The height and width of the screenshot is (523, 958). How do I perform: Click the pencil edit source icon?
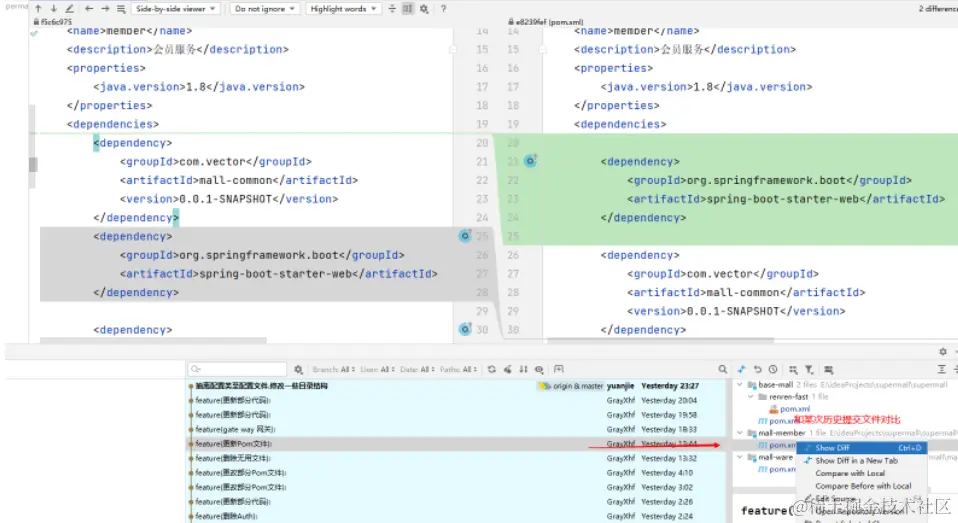(x=70, y=9)
